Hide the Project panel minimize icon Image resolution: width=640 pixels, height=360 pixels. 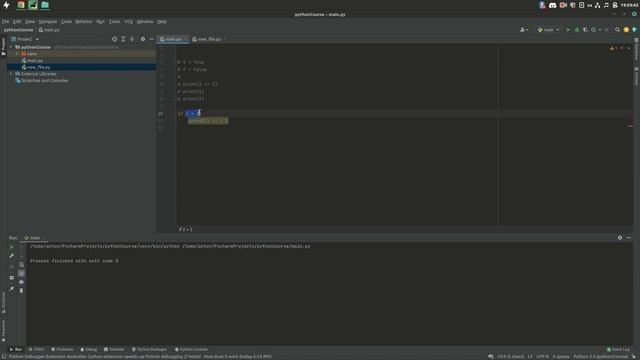click(151, 39)
